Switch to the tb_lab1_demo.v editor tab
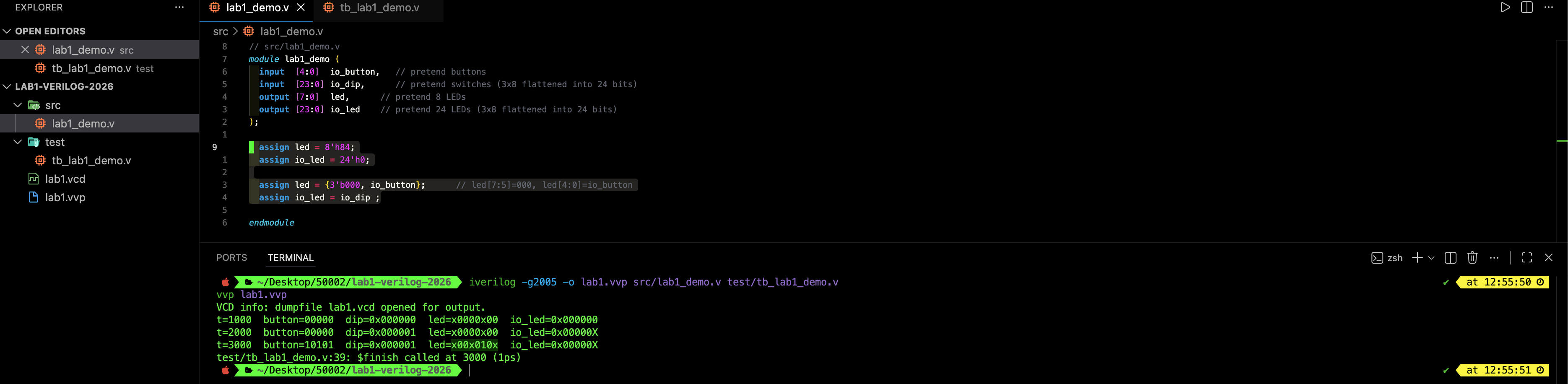The image size is (1568, 384). 379,7
